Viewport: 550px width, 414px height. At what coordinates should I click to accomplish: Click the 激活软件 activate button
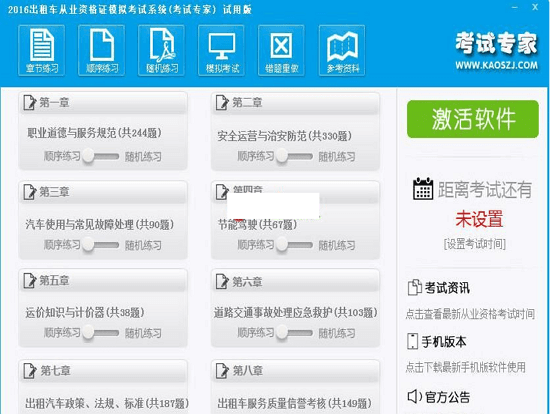click(x=473, y=119)
